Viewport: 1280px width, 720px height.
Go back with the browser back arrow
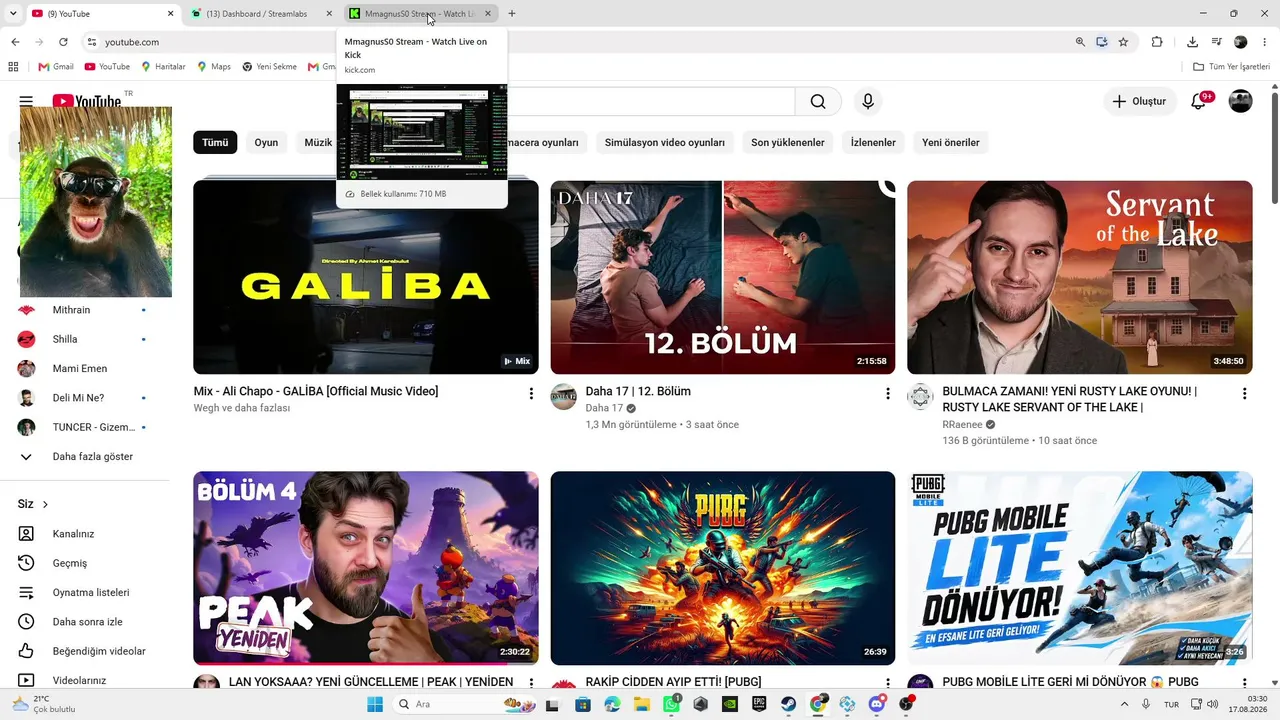click(15, 42)
